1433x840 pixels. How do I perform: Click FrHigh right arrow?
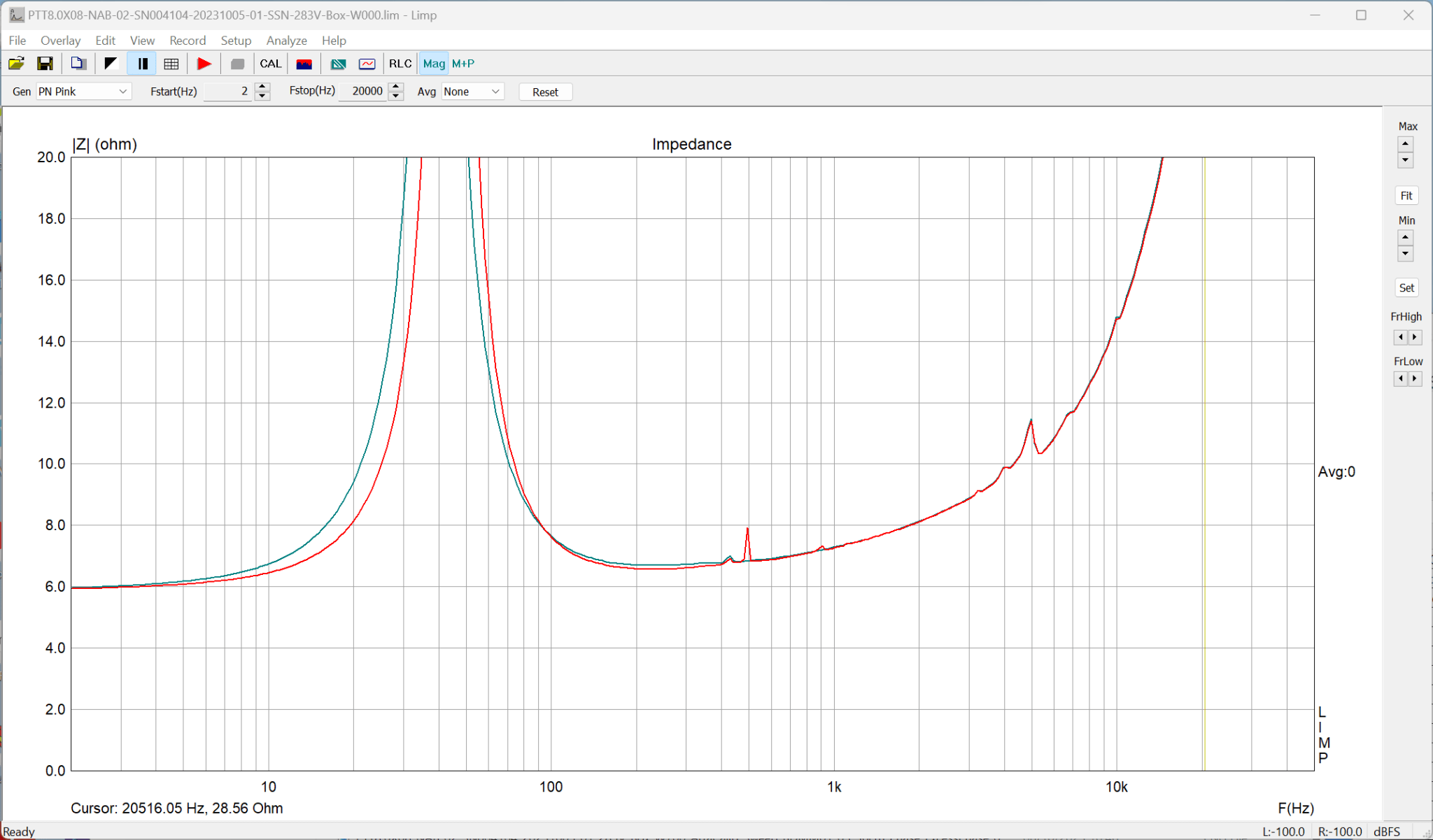coord(1415,337)
